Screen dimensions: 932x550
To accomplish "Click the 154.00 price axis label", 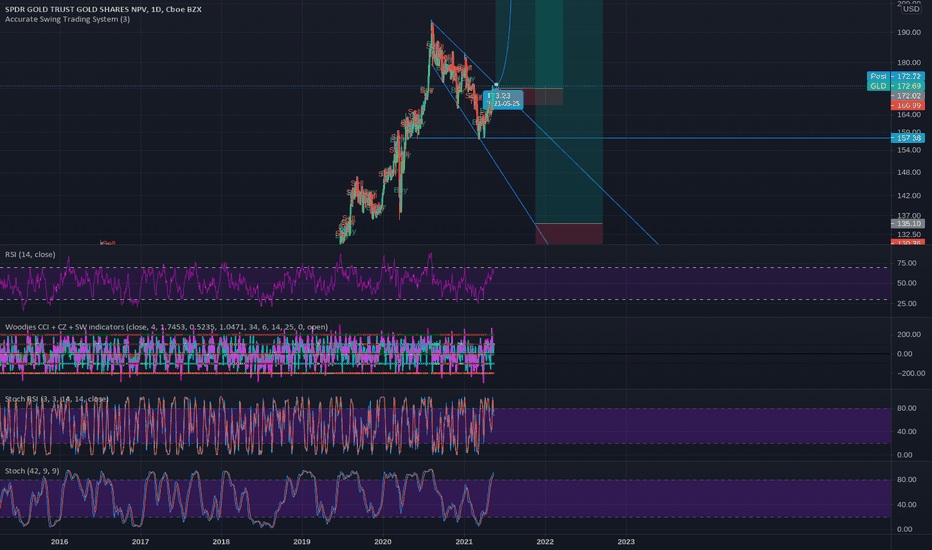I will coord(909,150).
